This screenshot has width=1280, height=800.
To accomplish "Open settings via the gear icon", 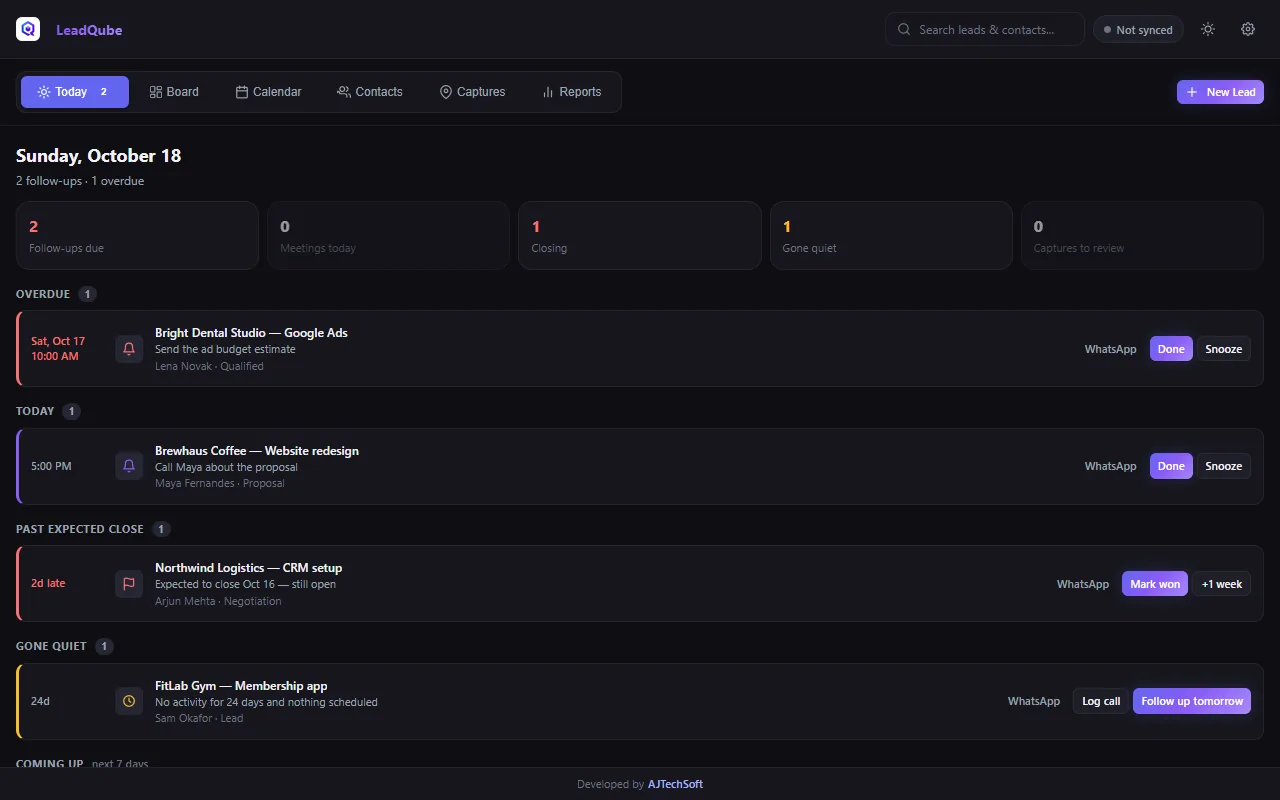I will click(1248, 30).
